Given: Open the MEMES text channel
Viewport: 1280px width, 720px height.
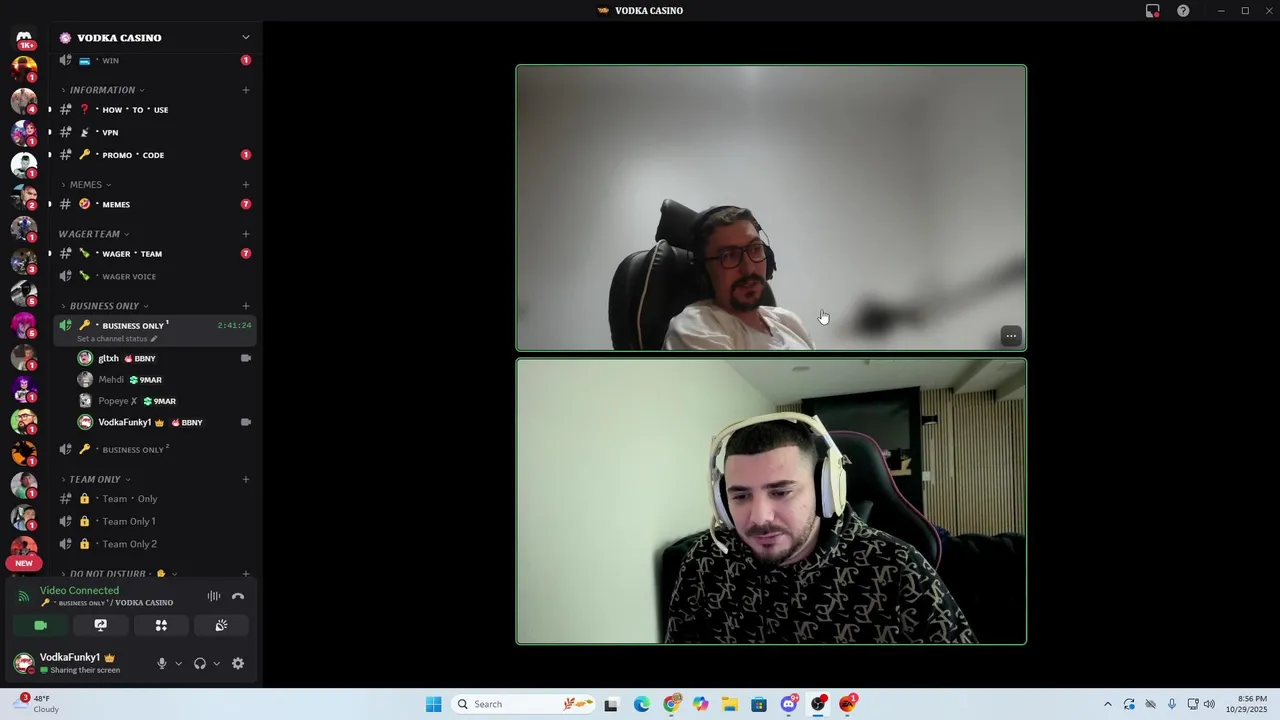Looking at the screenshot, I should tap(155, 204).
